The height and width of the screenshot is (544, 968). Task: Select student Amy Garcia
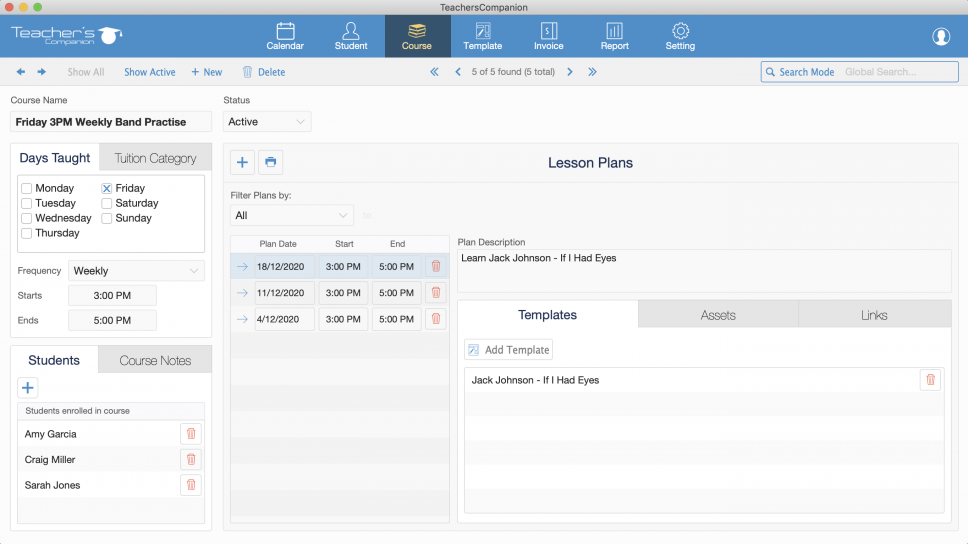[x=51, y=434]
